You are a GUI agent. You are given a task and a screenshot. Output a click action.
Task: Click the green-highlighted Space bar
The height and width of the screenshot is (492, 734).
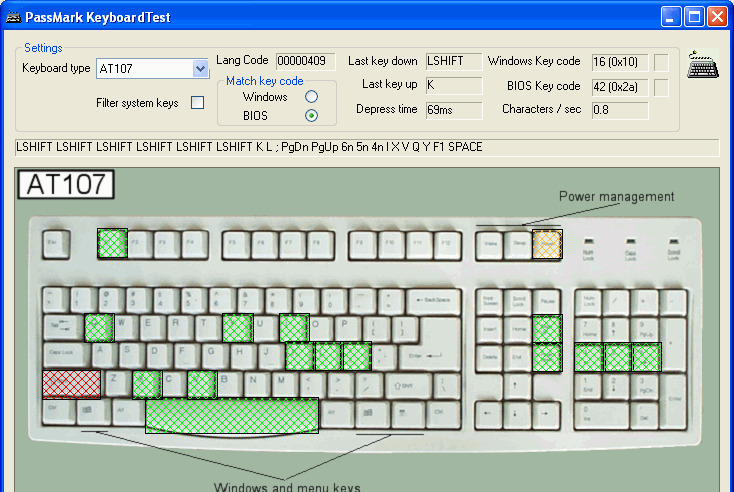232,415
